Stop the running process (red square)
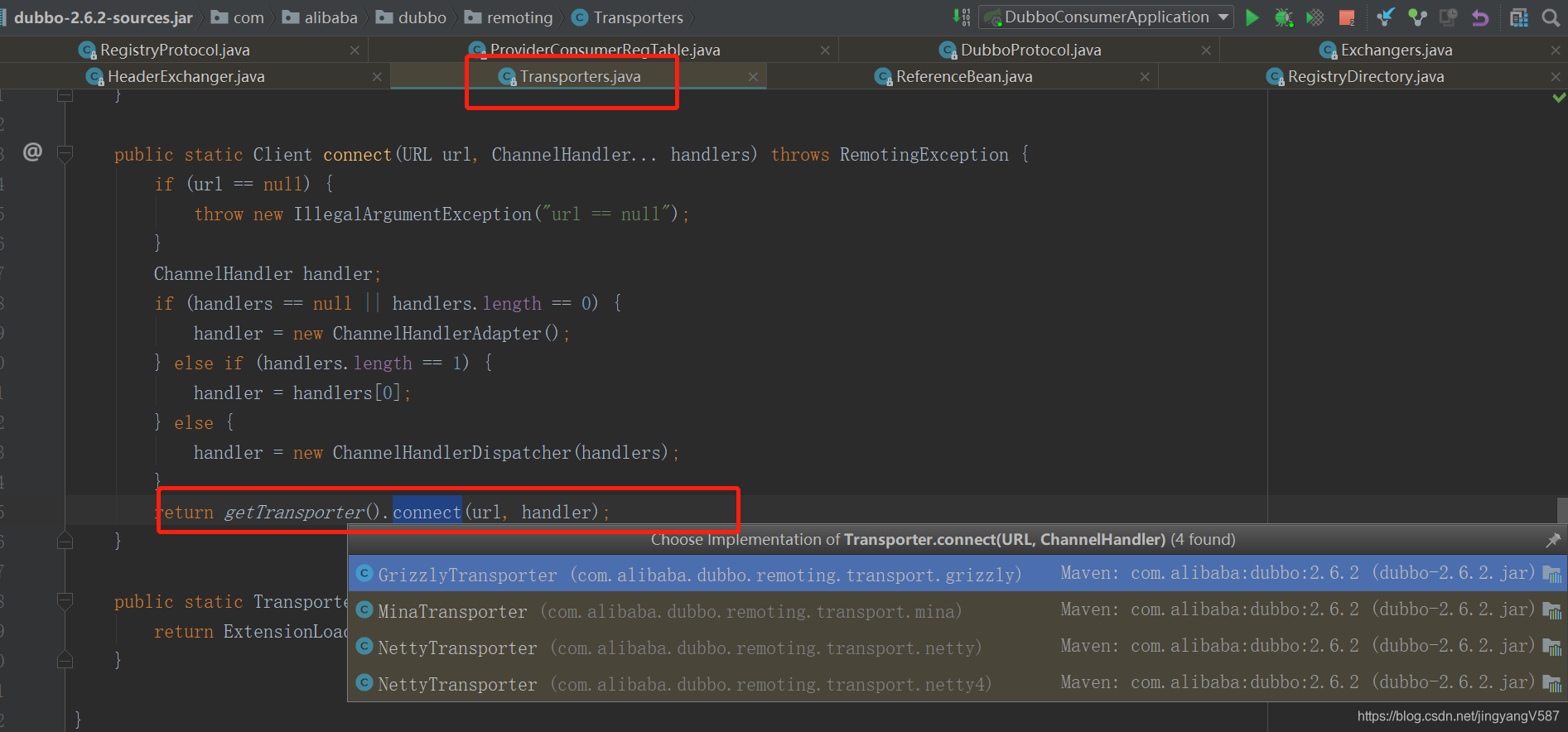Image resolution: width=1568 pixels, height=732 pixels. [x=1347, y=17]
